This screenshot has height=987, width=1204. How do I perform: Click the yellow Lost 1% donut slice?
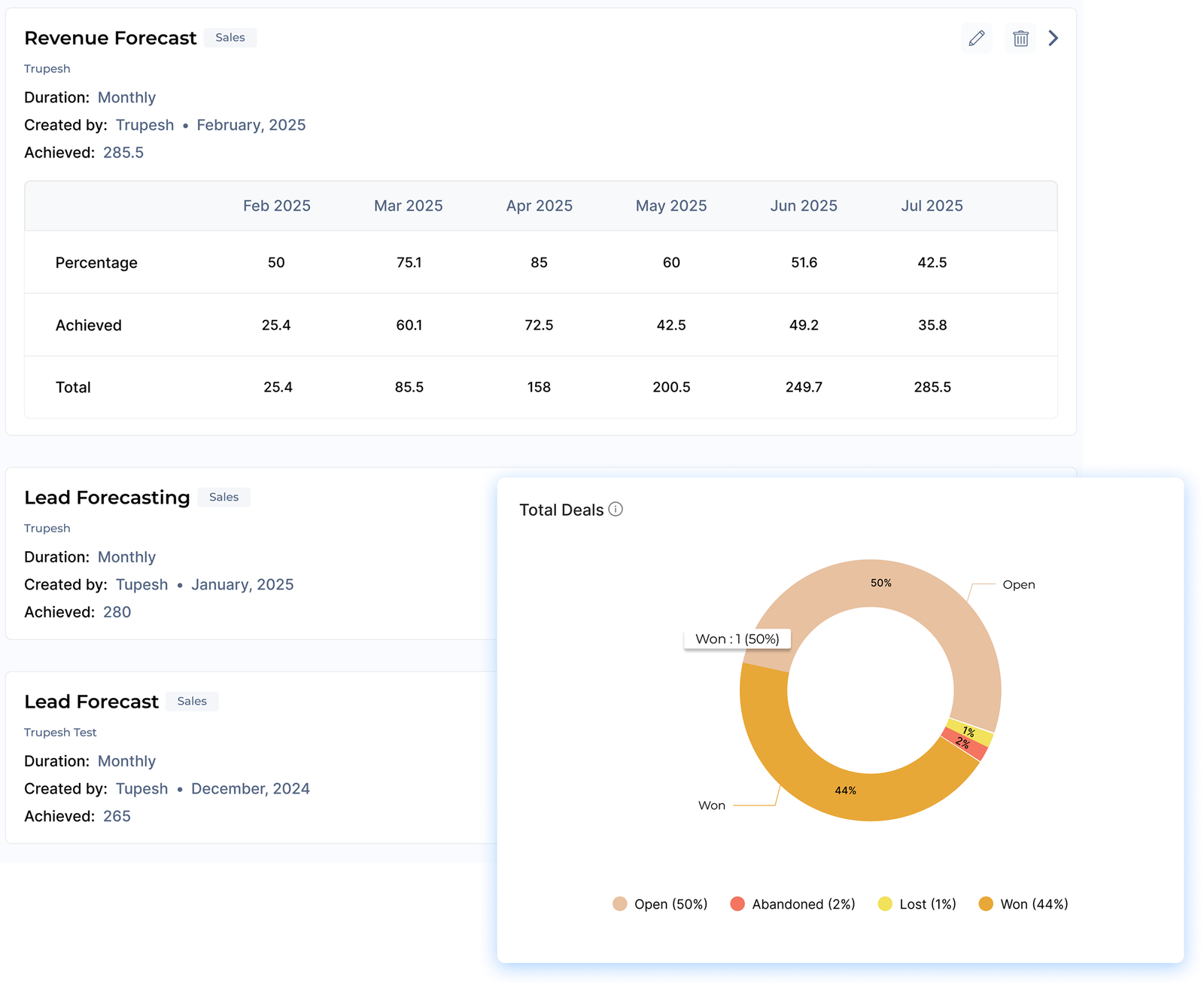[971, 731]
